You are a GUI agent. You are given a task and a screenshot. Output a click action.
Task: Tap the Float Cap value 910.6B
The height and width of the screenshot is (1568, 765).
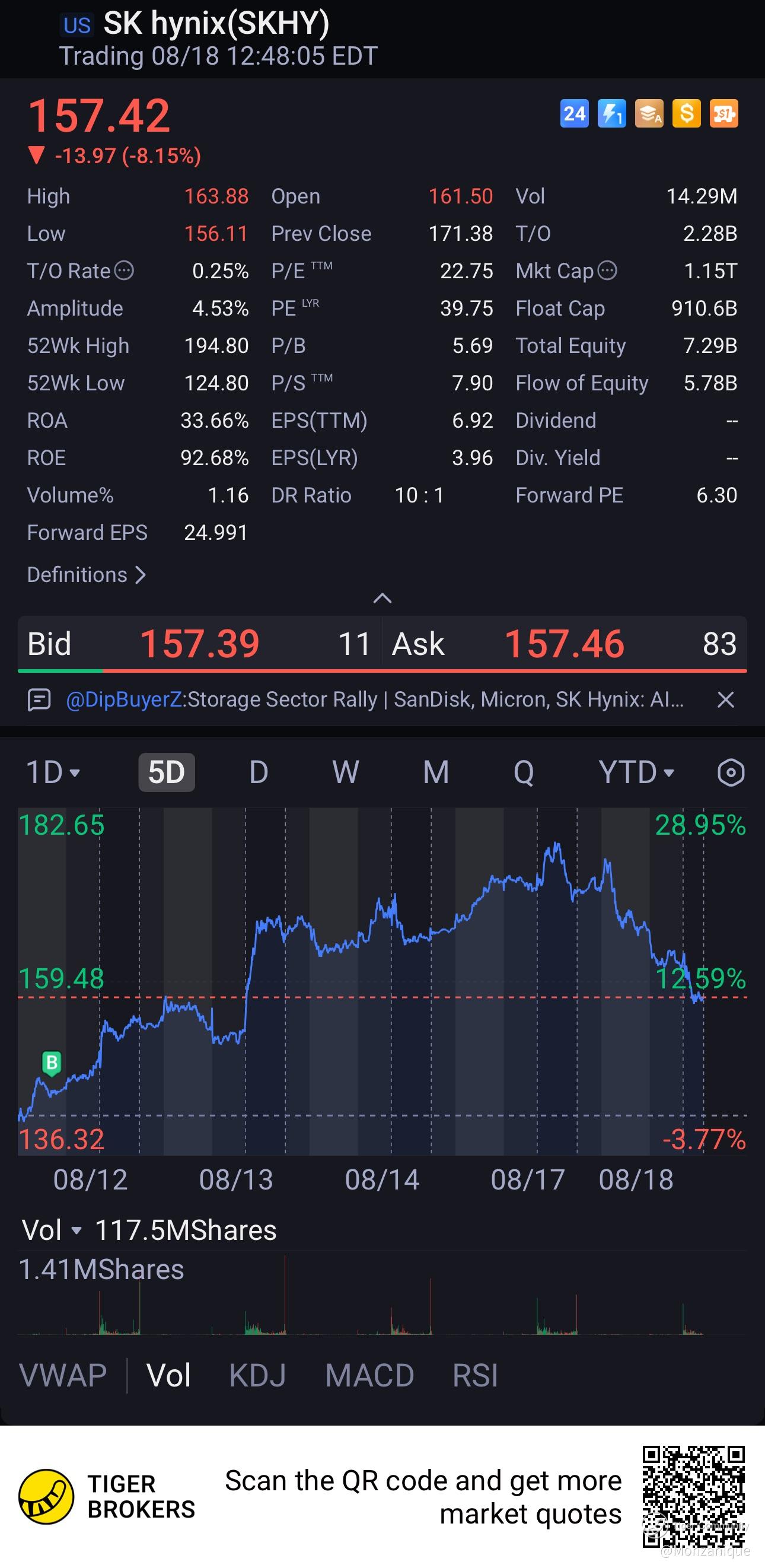tap(704, 308)
